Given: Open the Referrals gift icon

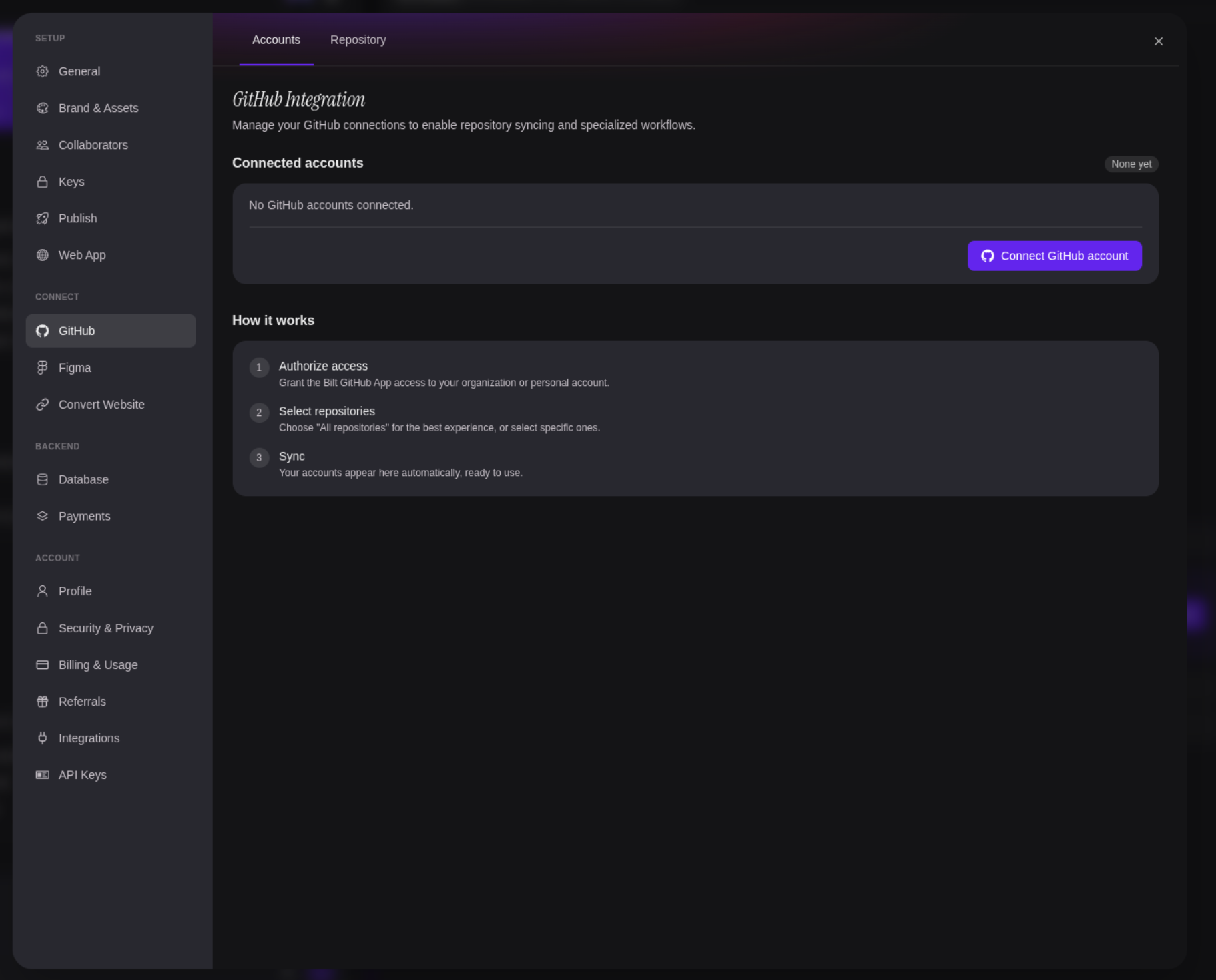Looking at the screenshot, I should (x=43, y=702).
